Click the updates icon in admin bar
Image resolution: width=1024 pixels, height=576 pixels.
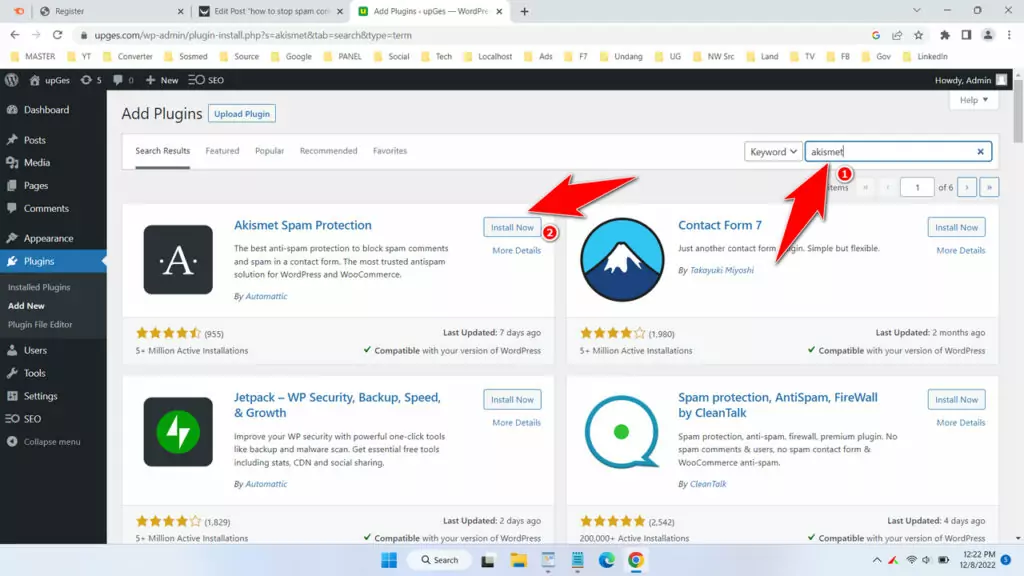point(91,80)
